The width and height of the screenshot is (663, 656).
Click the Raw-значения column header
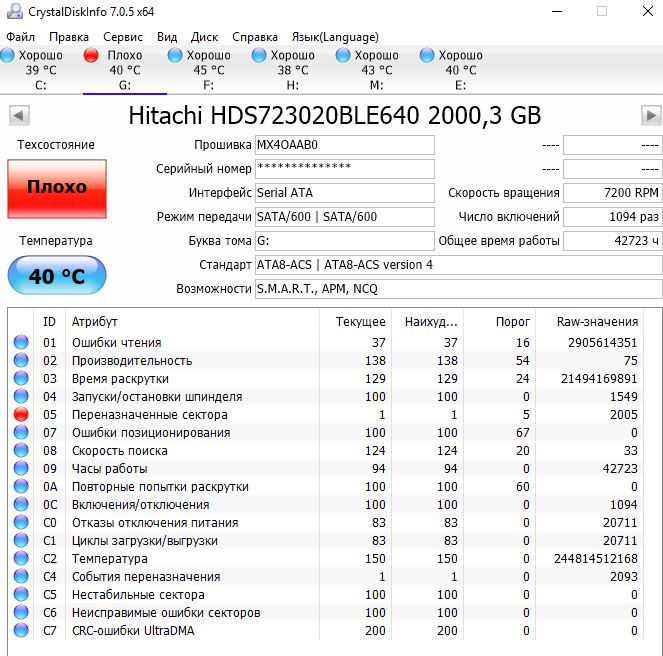(597, 321)
